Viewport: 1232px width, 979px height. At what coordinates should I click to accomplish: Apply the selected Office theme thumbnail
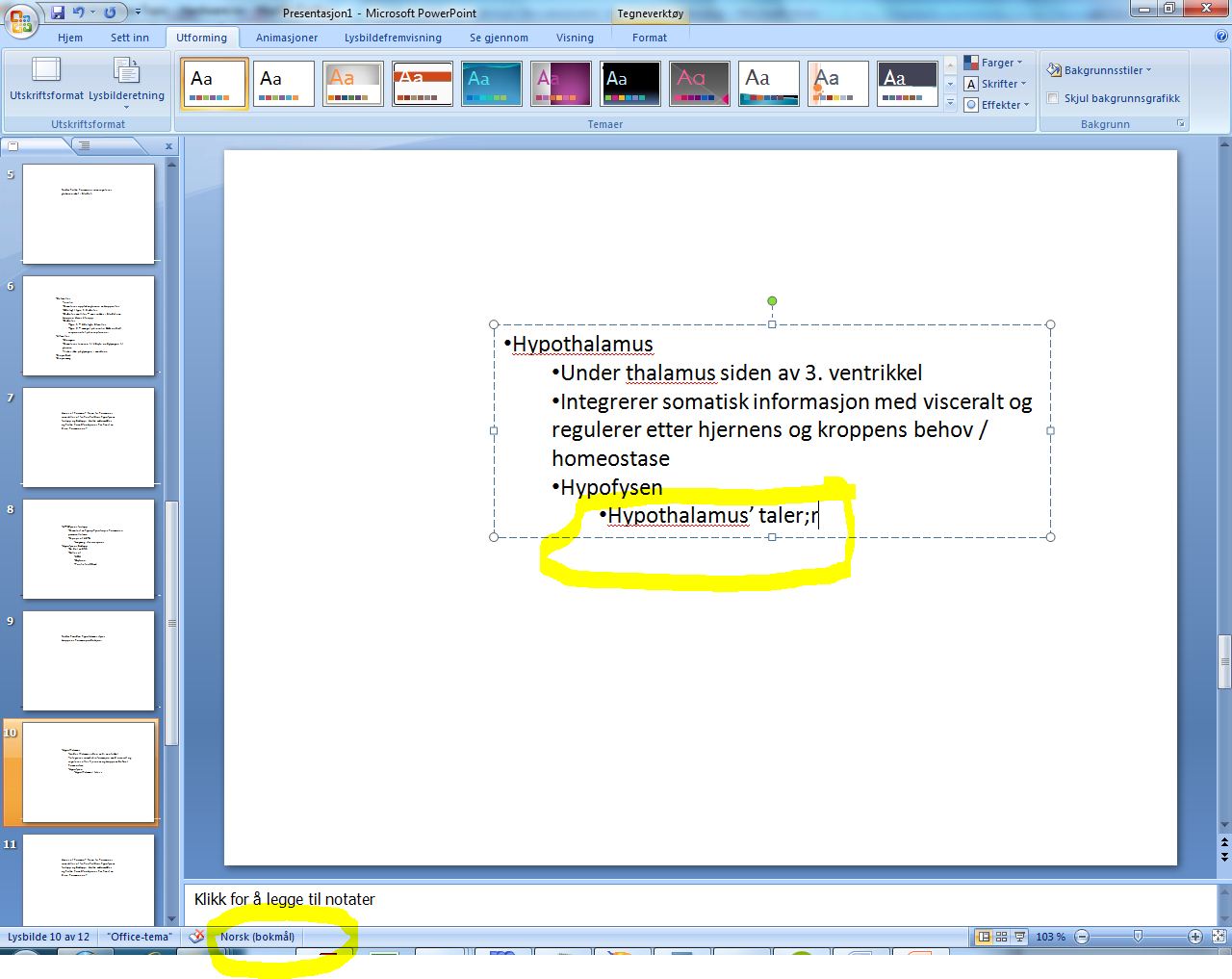point(215,84)
